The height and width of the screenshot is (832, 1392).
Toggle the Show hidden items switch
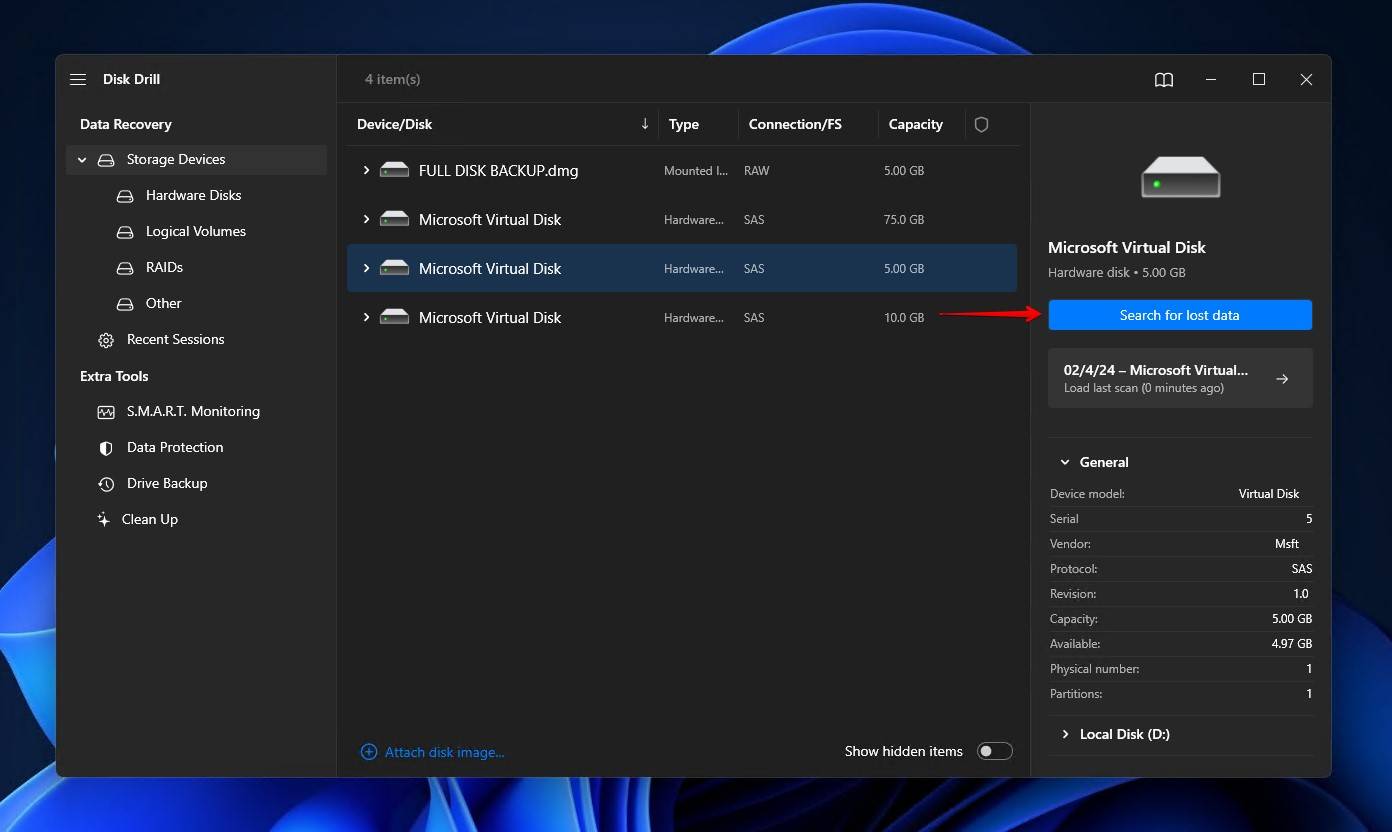point(995,751)
